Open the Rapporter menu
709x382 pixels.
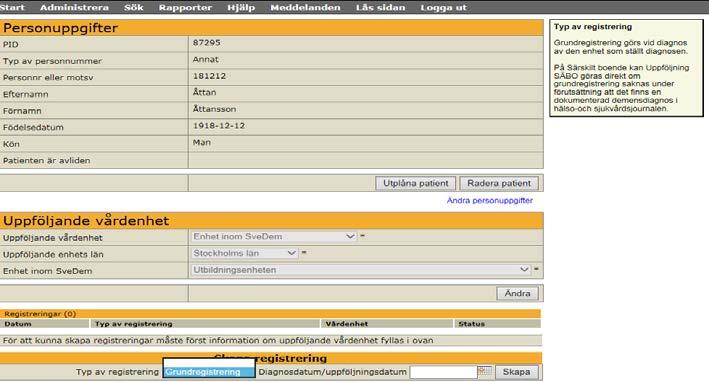185,7
